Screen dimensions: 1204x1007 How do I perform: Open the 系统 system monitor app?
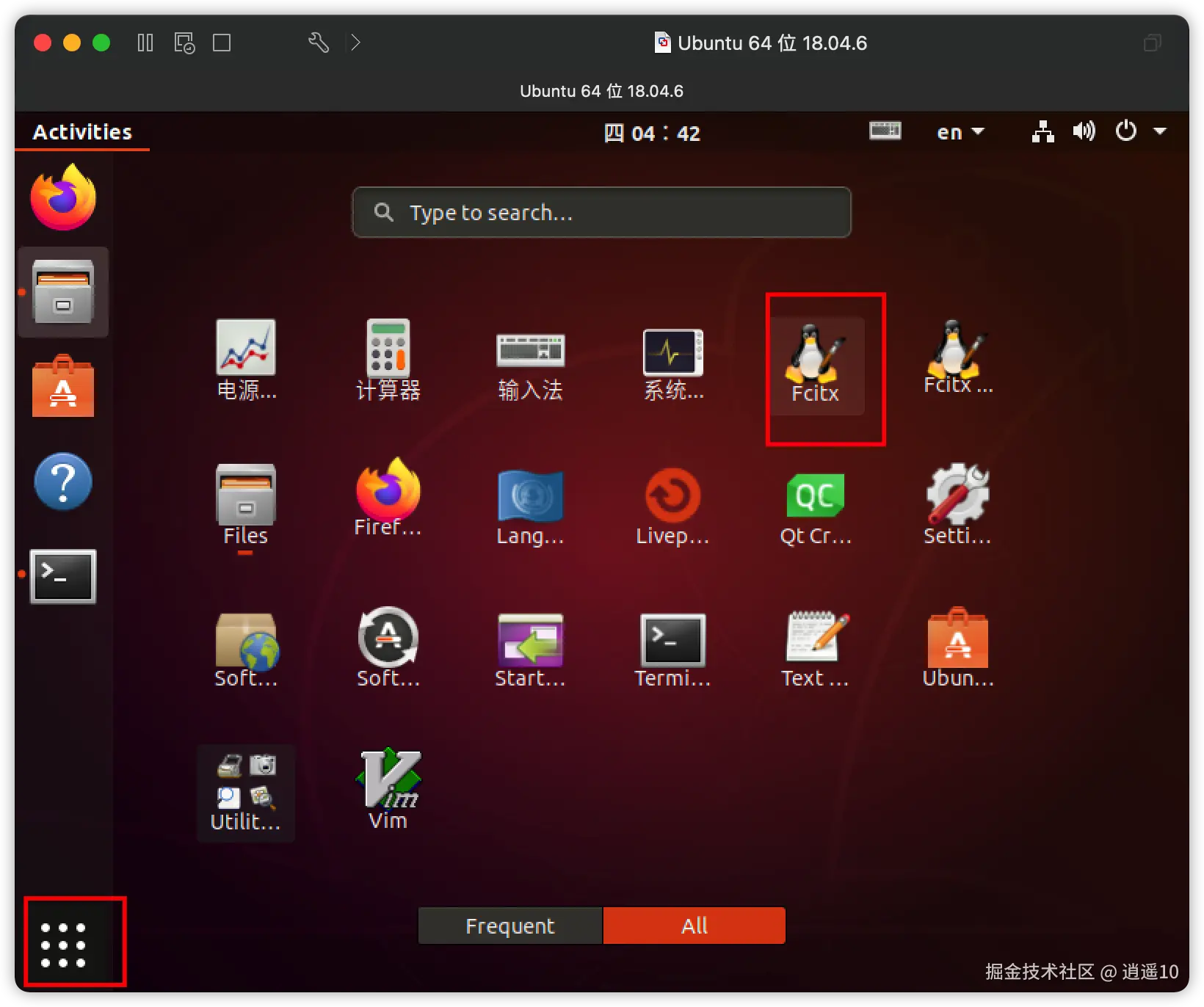click(673, 365)
